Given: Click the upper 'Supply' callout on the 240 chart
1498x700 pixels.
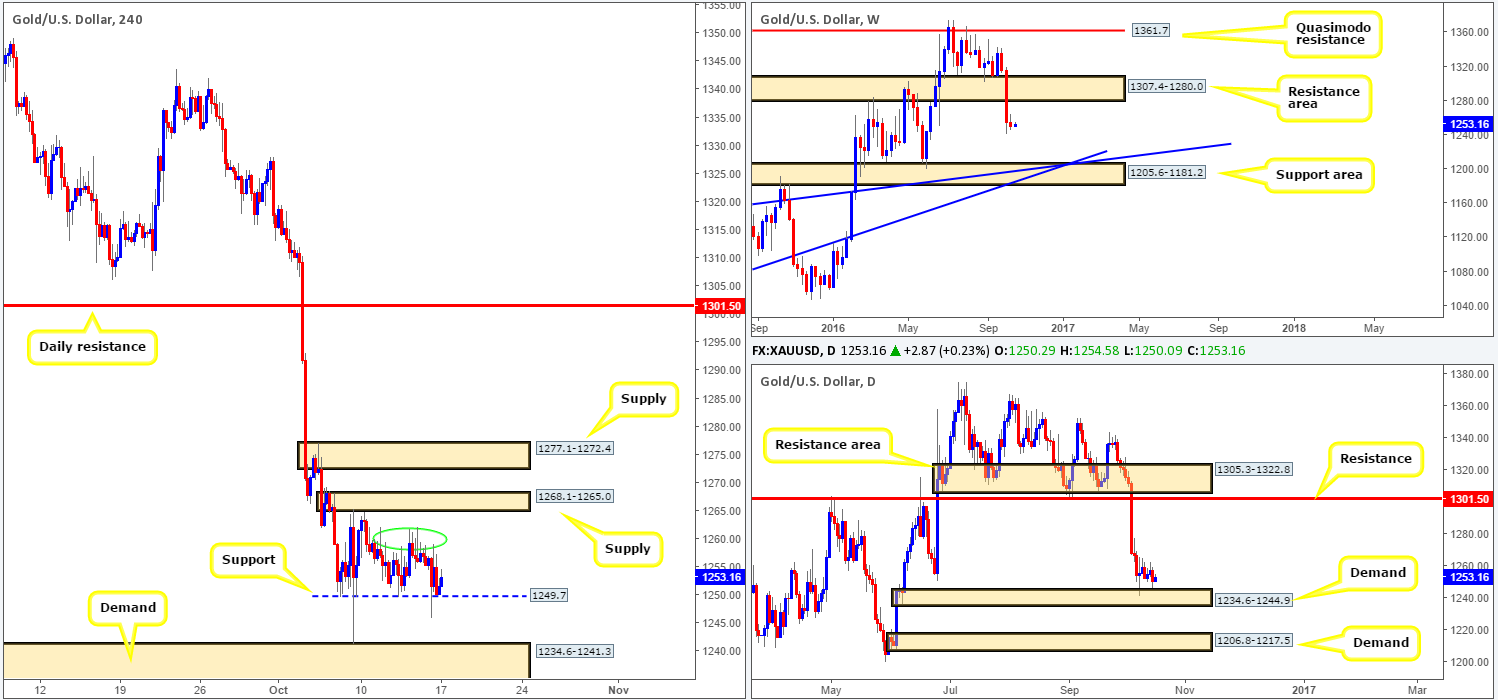Looking at the screenshot, I should (643, 399).
